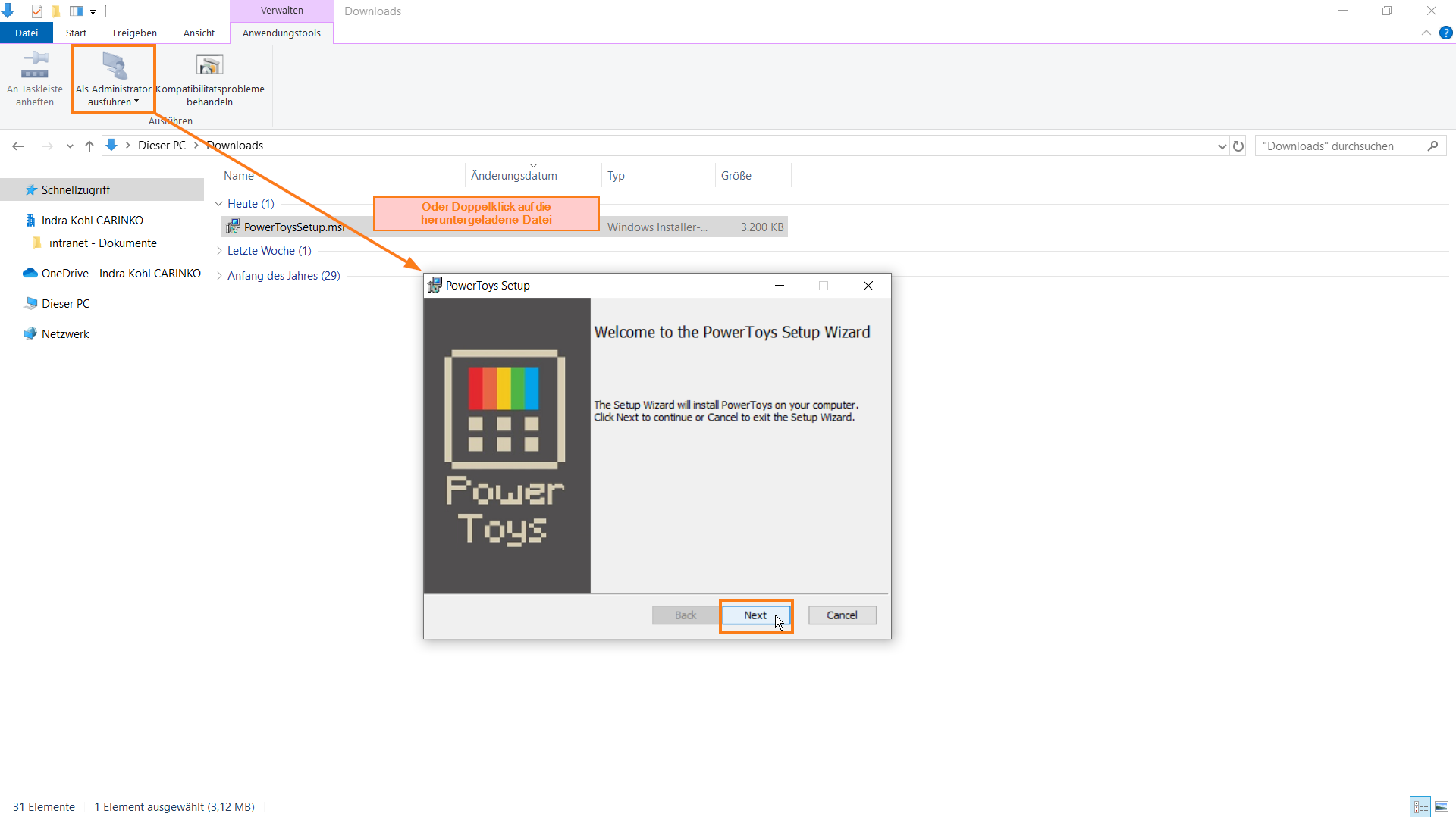Click Windows Installer type cell
This screenshot has width=1456, height=817.
click(657, 227)
